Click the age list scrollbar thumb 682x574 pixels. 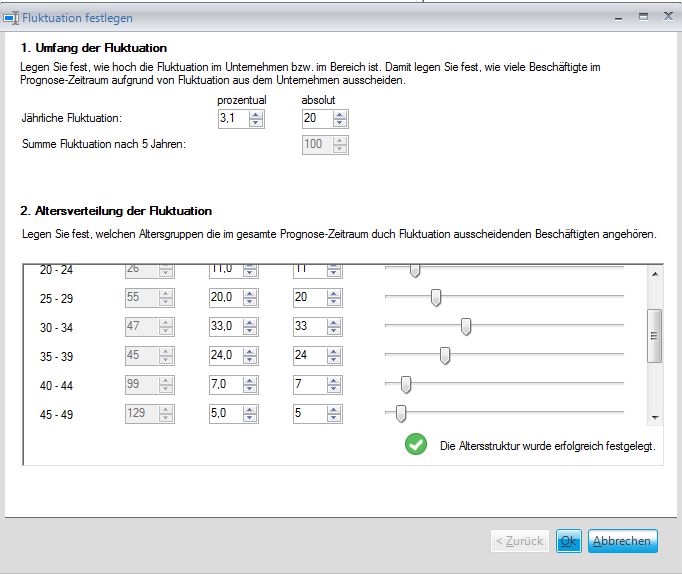click(655, 336)
